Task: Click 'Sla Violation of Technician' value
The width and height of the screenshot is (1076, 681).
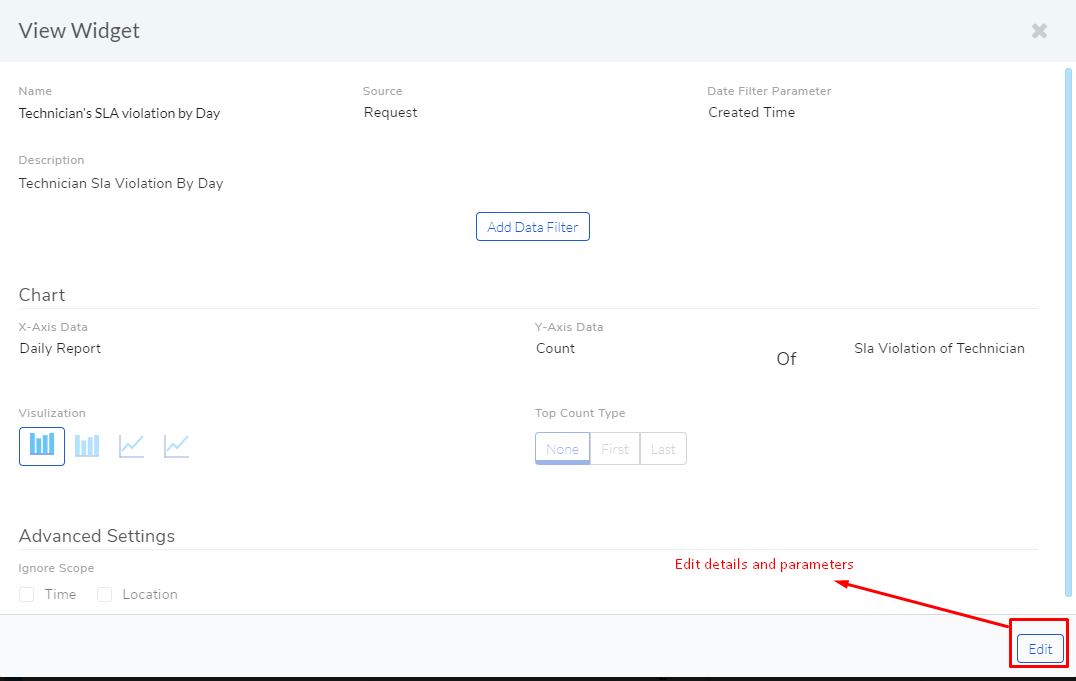Action: click(939, 348)
